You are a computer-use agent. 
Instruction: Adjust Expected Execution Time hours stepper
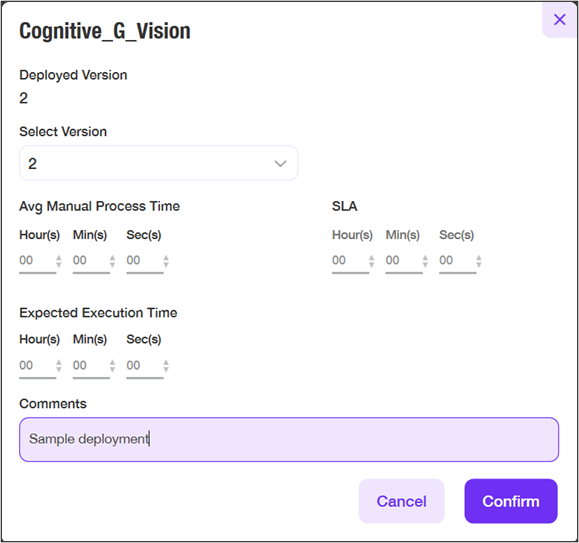(59, 366)
